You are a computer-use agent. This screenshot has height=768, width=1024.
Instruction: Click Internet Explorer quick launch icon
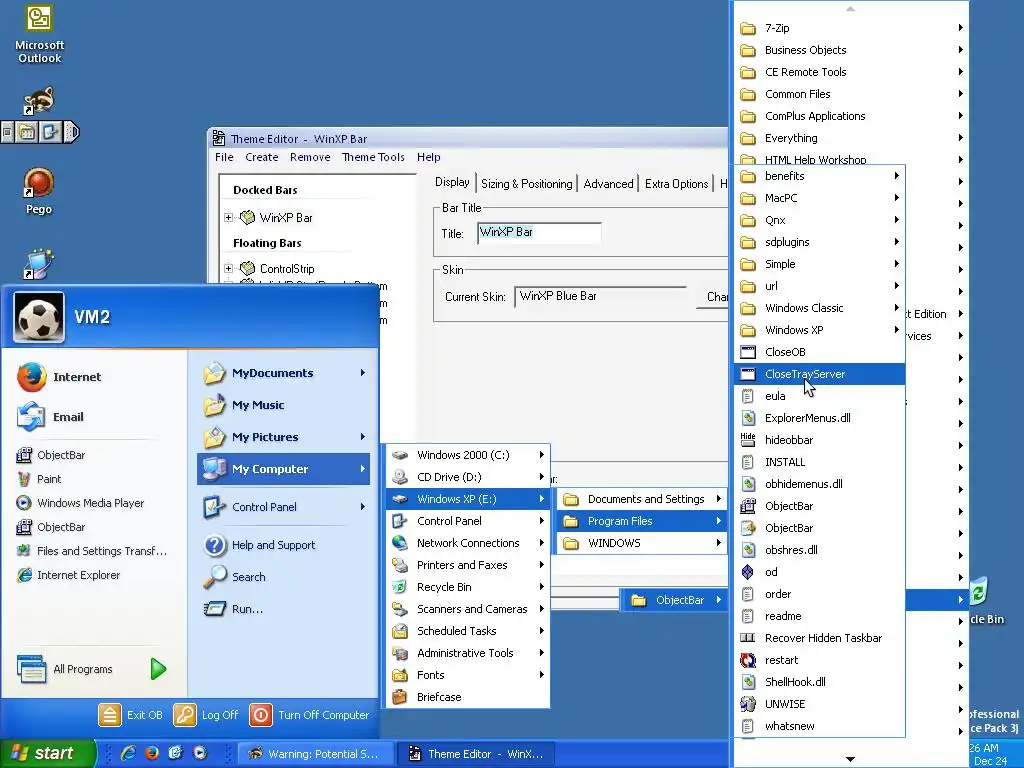(x=128, y=753)
